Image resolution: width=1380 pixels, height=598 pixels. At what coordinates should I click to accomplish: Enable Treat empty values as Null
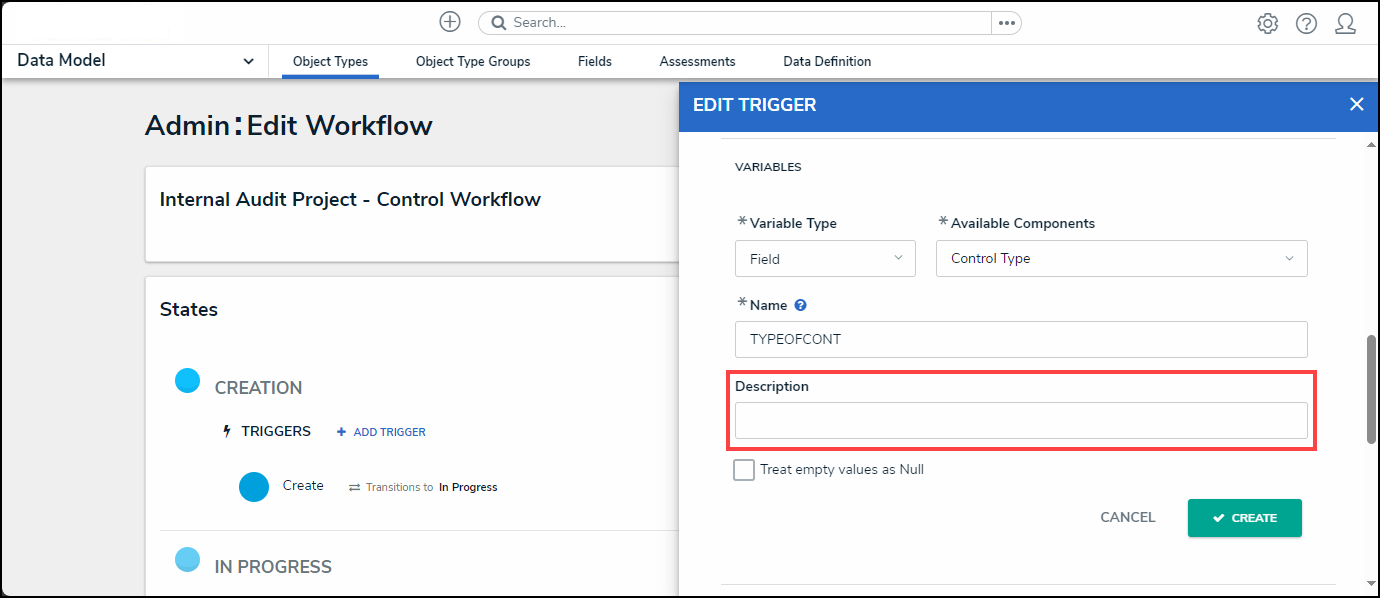point(744,470)
